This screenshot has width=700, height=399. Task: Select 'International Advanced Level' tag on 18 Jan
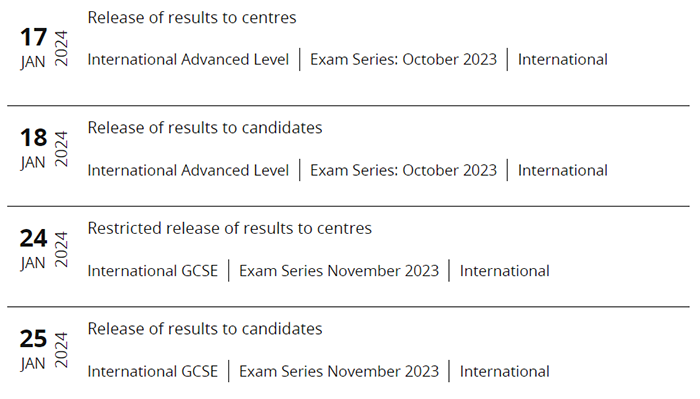coord(188,170)
